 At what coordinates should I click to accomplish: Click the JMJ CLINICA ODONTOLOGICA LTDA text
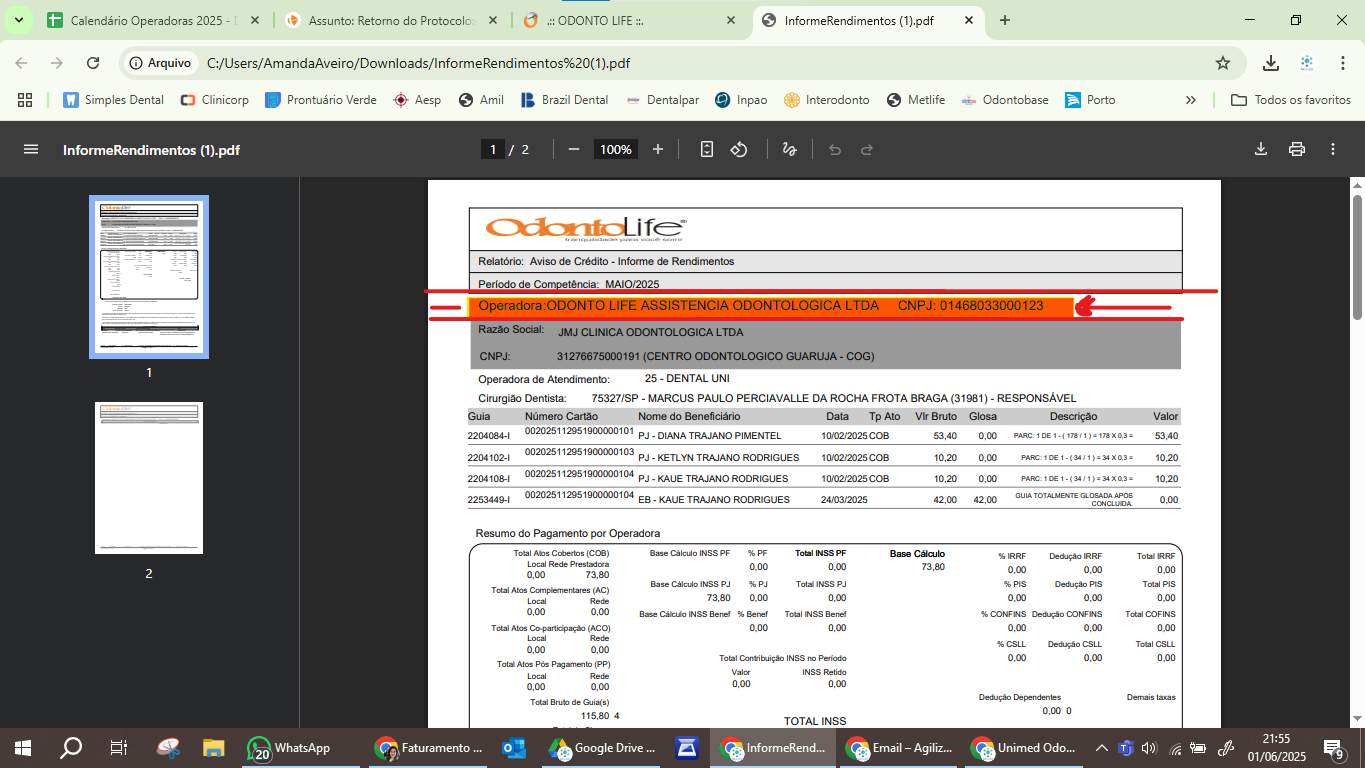coord(650,332)
